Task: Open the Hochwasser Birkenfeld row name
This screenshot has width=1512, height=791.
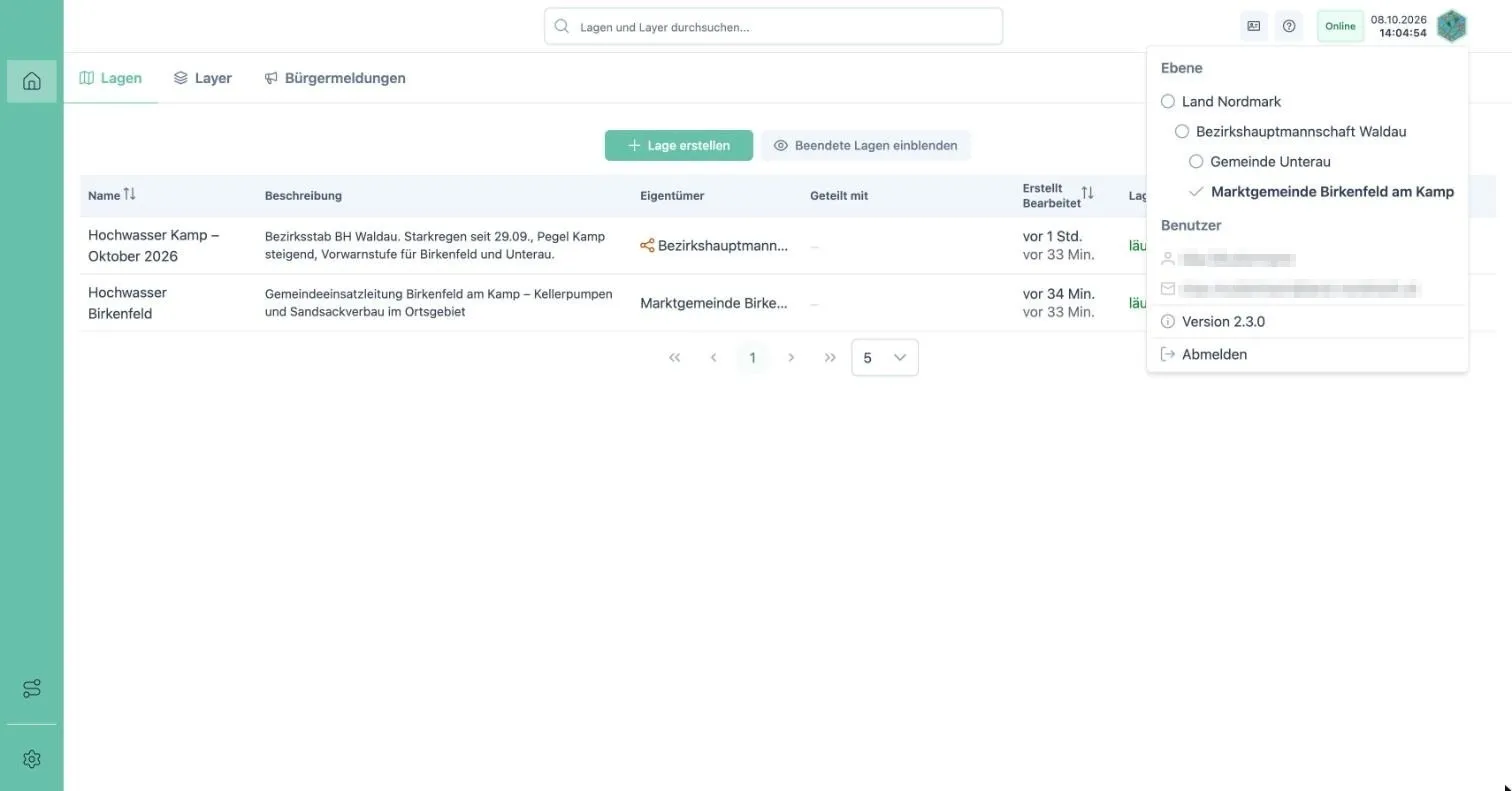Action: point(128,303)
